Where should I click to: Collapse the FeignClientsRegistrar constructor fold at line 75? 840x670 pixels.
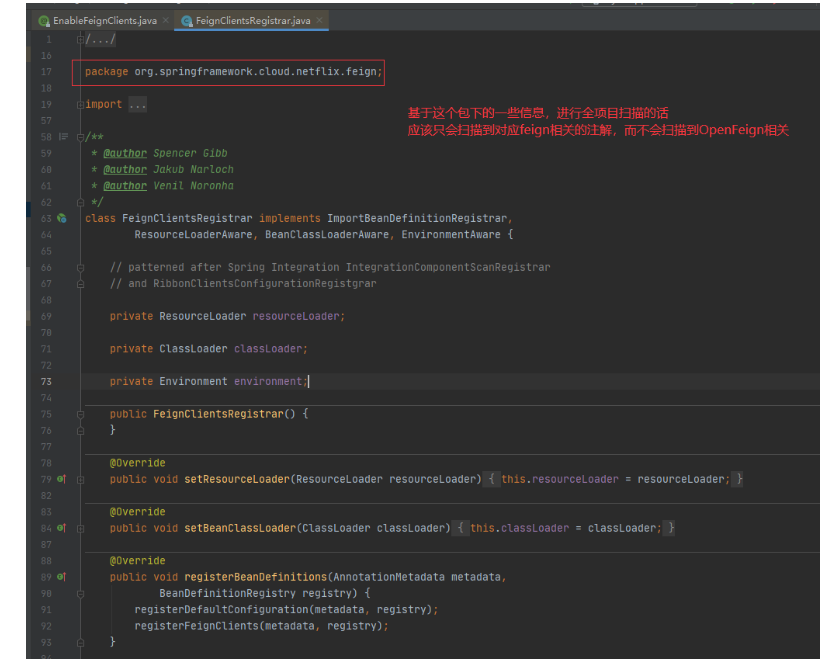(81, 413)
